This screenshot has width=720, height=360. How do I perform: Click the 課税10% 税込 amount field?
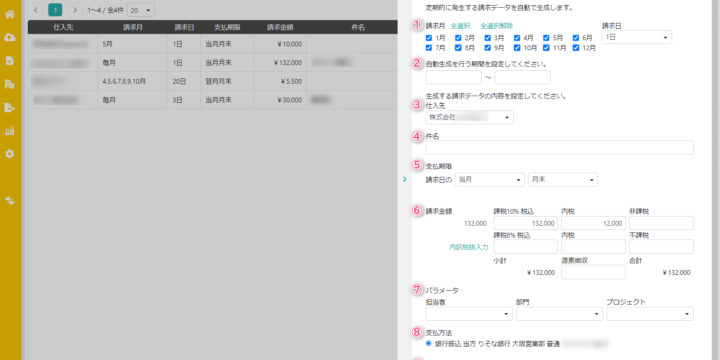point(526,223)
